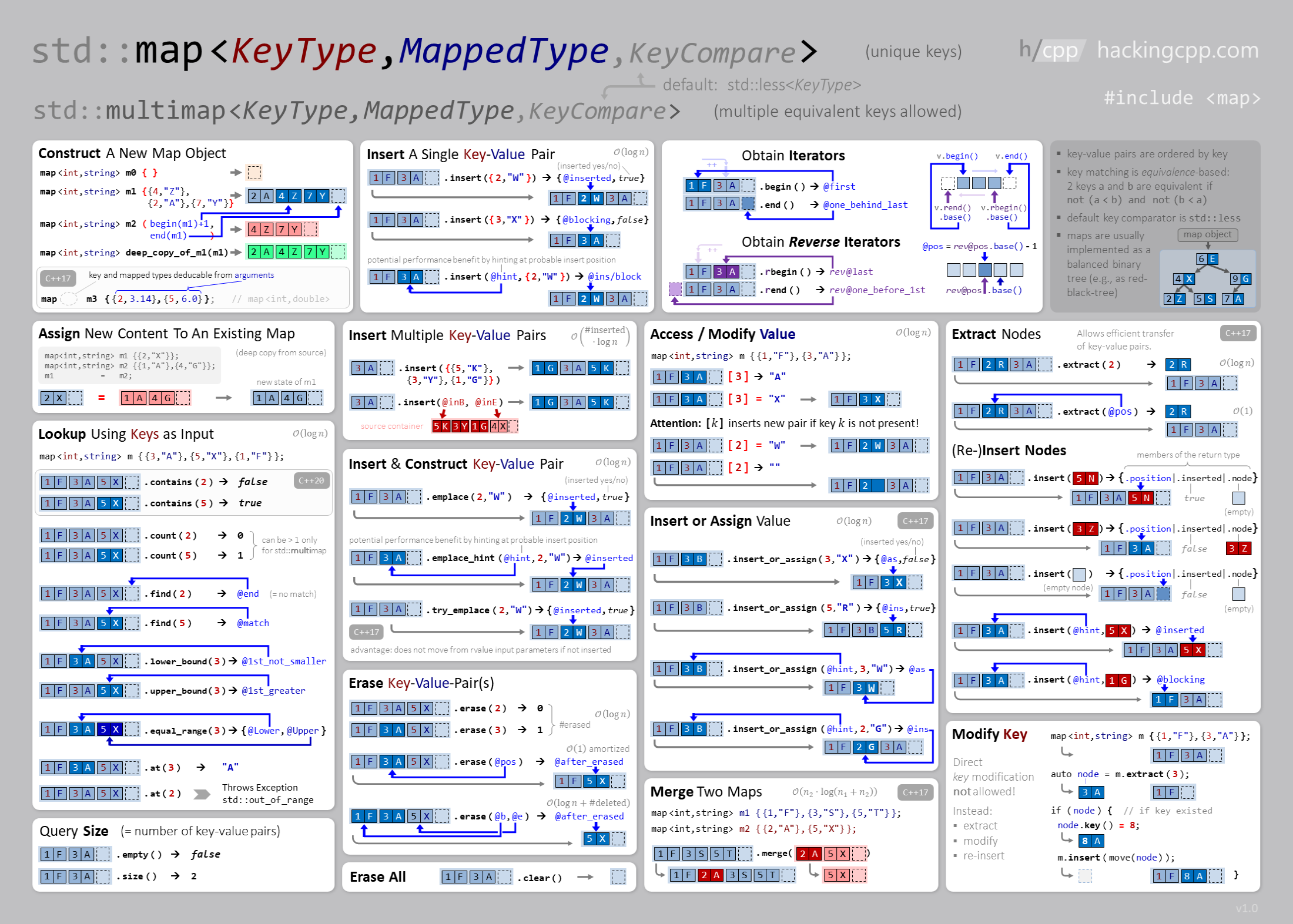Select the Query Size section header

[74, 831]
